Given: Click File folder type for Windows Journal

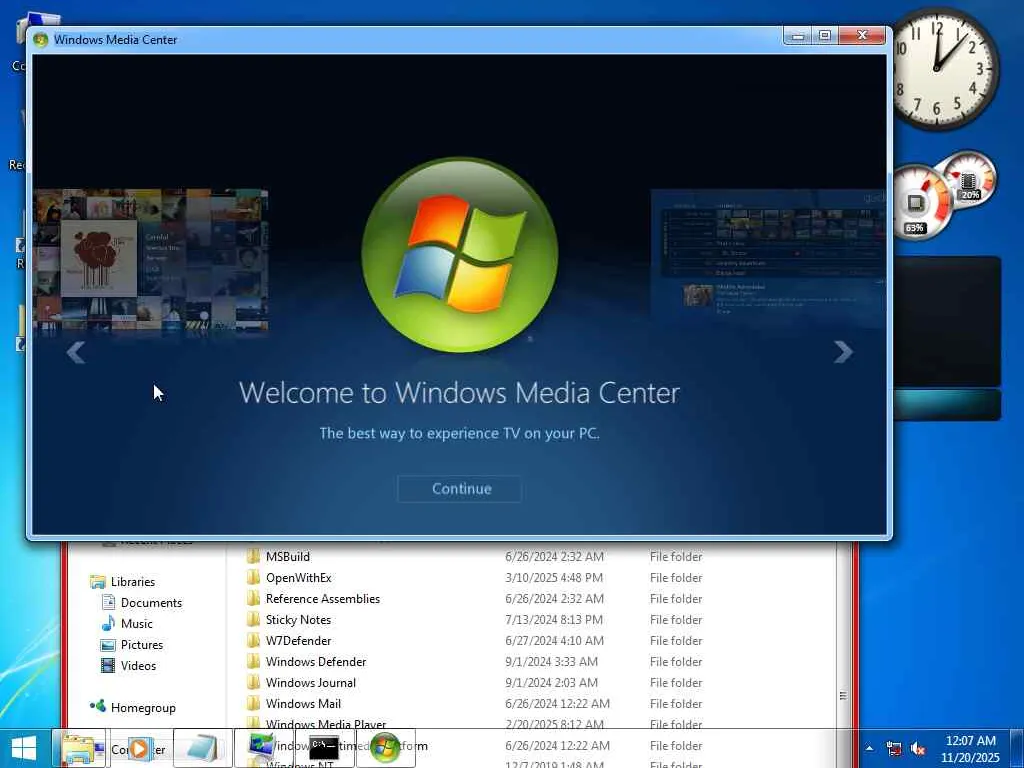Looking at the screenshot, I should click(x=676, y=682).
